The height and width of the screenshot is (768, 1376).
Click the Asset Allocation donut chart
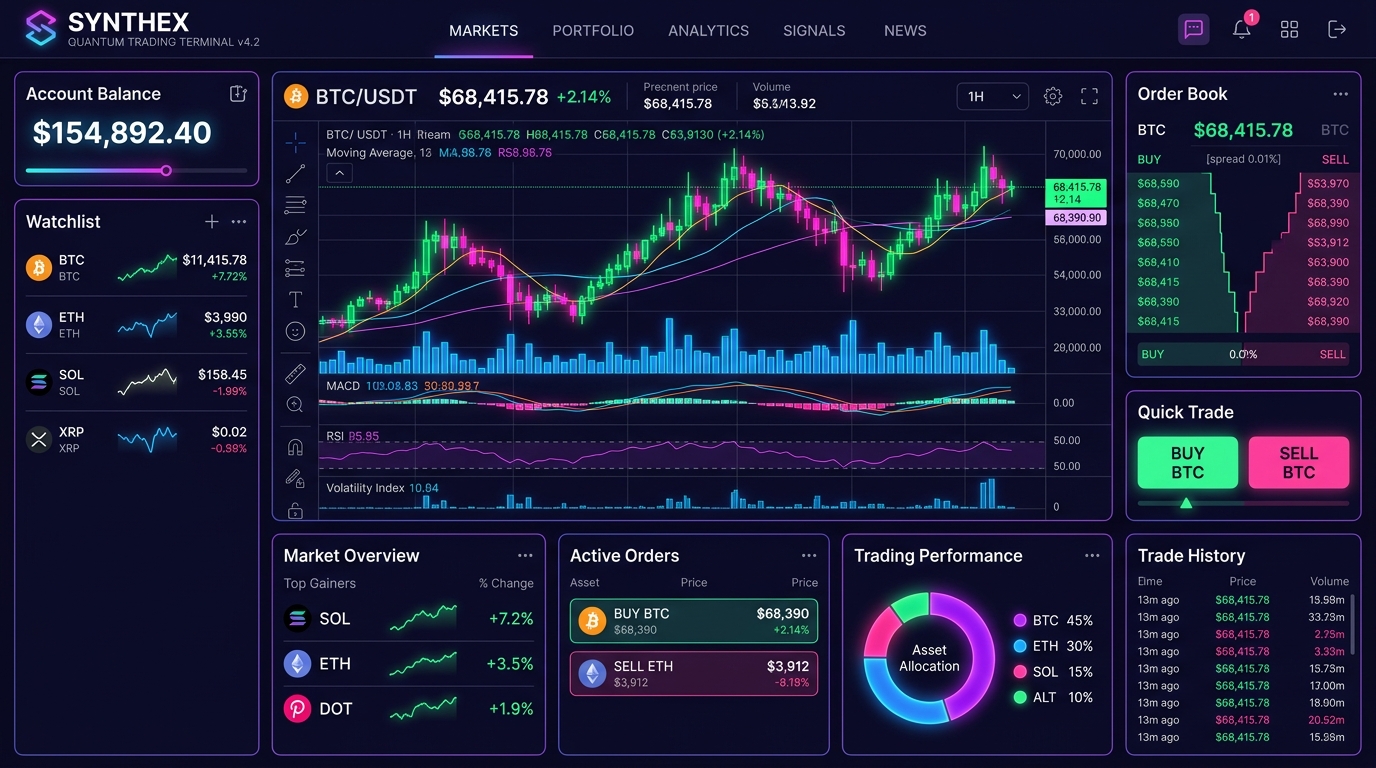tap(929, 657)
